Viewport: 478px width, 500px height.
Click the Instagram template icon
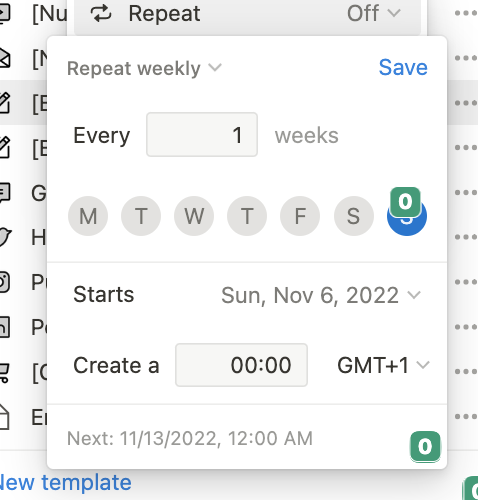click(x=5, y=282)
